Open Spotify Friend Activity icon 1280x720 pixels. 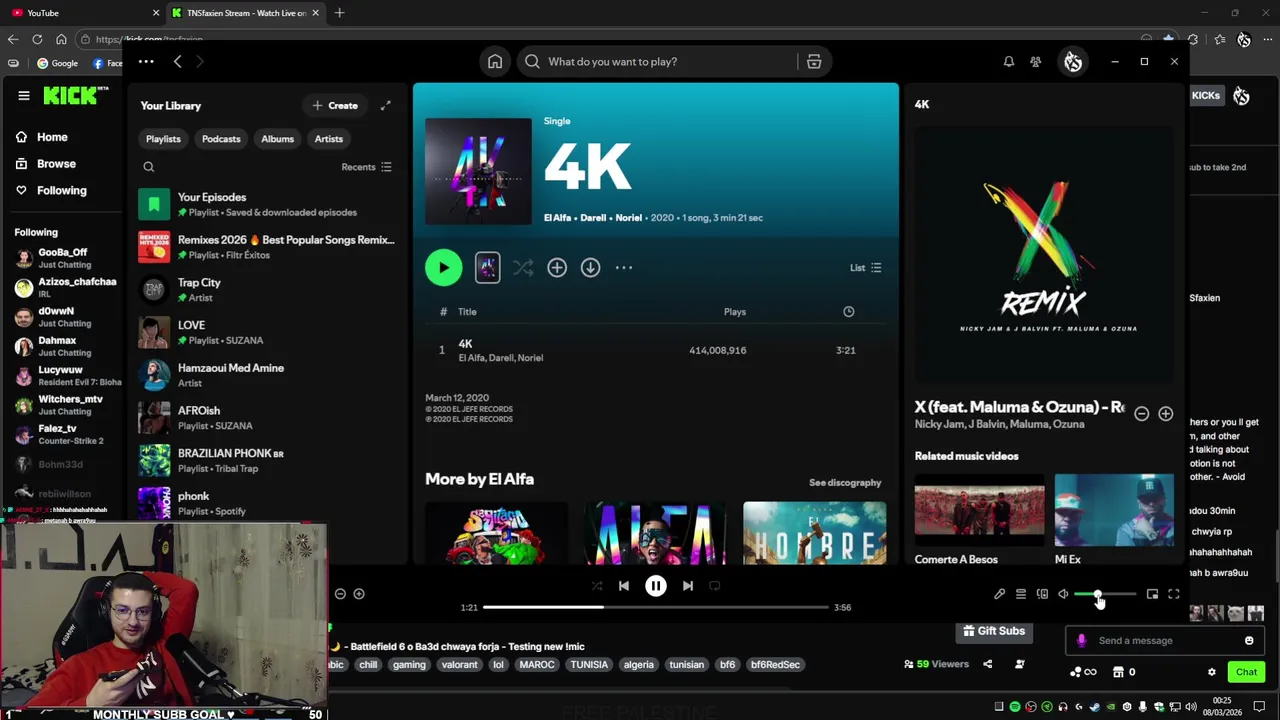coord(1036,62)
